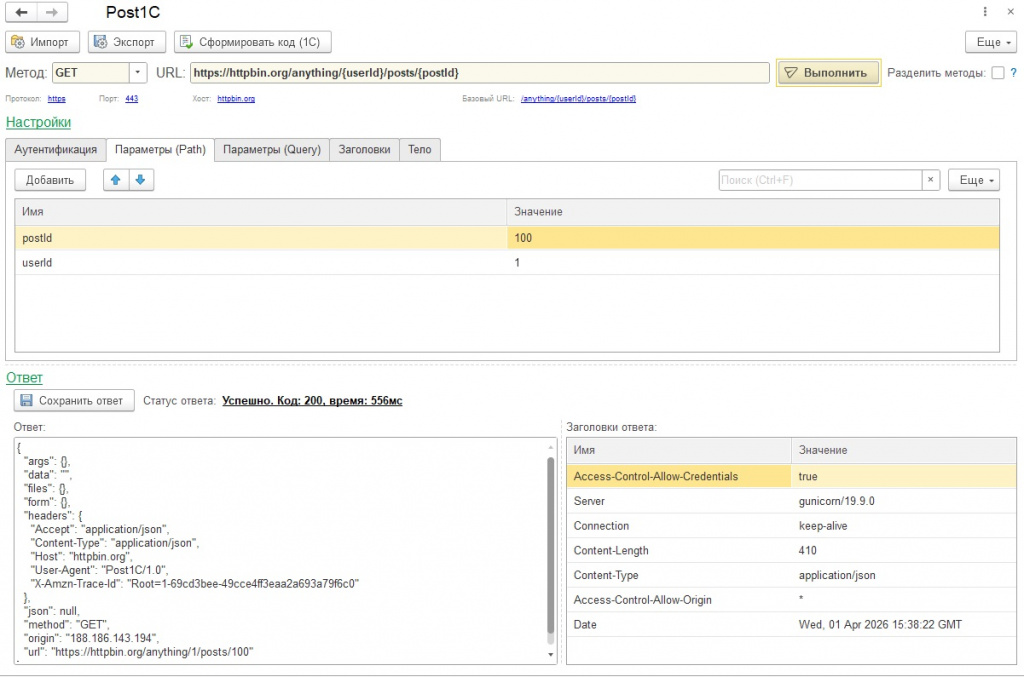The width and height of the screenshot is (1024, 677).
Task: Switch to the Параметры (Query) tab
Action: point(272,150)
